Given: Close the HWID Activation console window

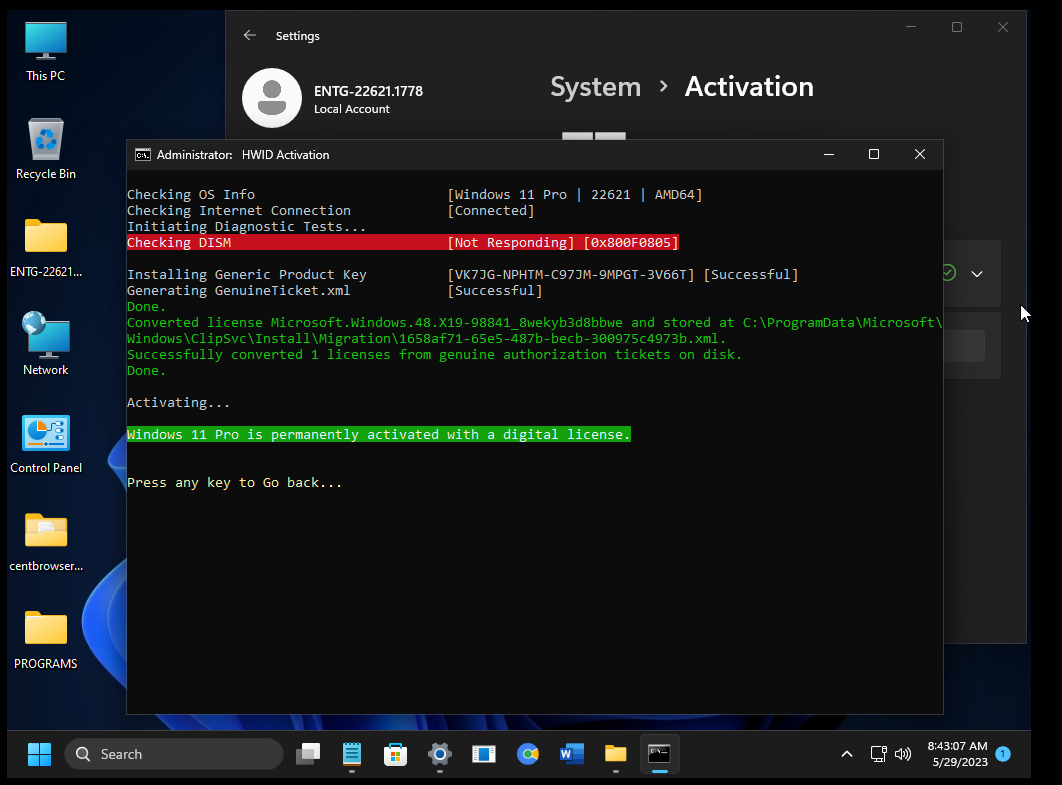Looking at the screenshot, I should click(920, 154).
